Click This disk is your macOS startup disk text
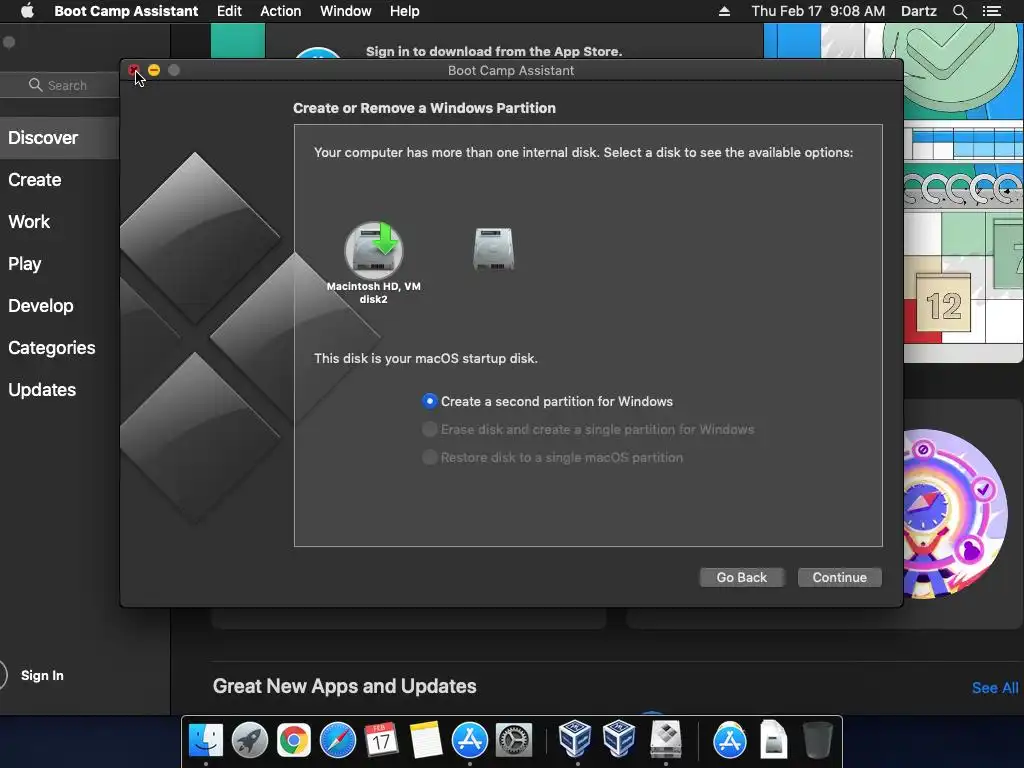This screenshot has height=768, width=1024. point(426,359)
